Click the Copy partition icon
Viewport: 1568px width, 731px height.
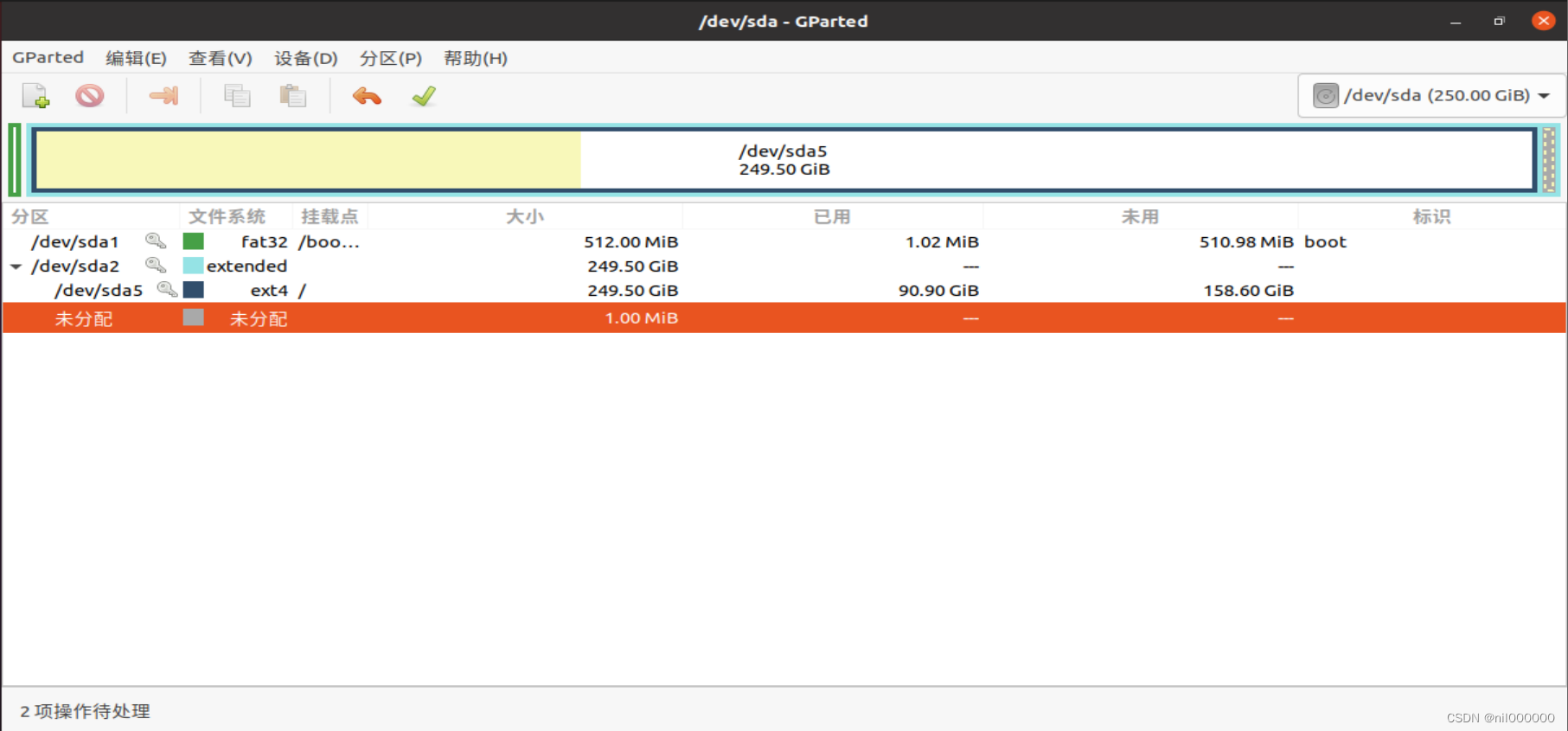point(237,95)
